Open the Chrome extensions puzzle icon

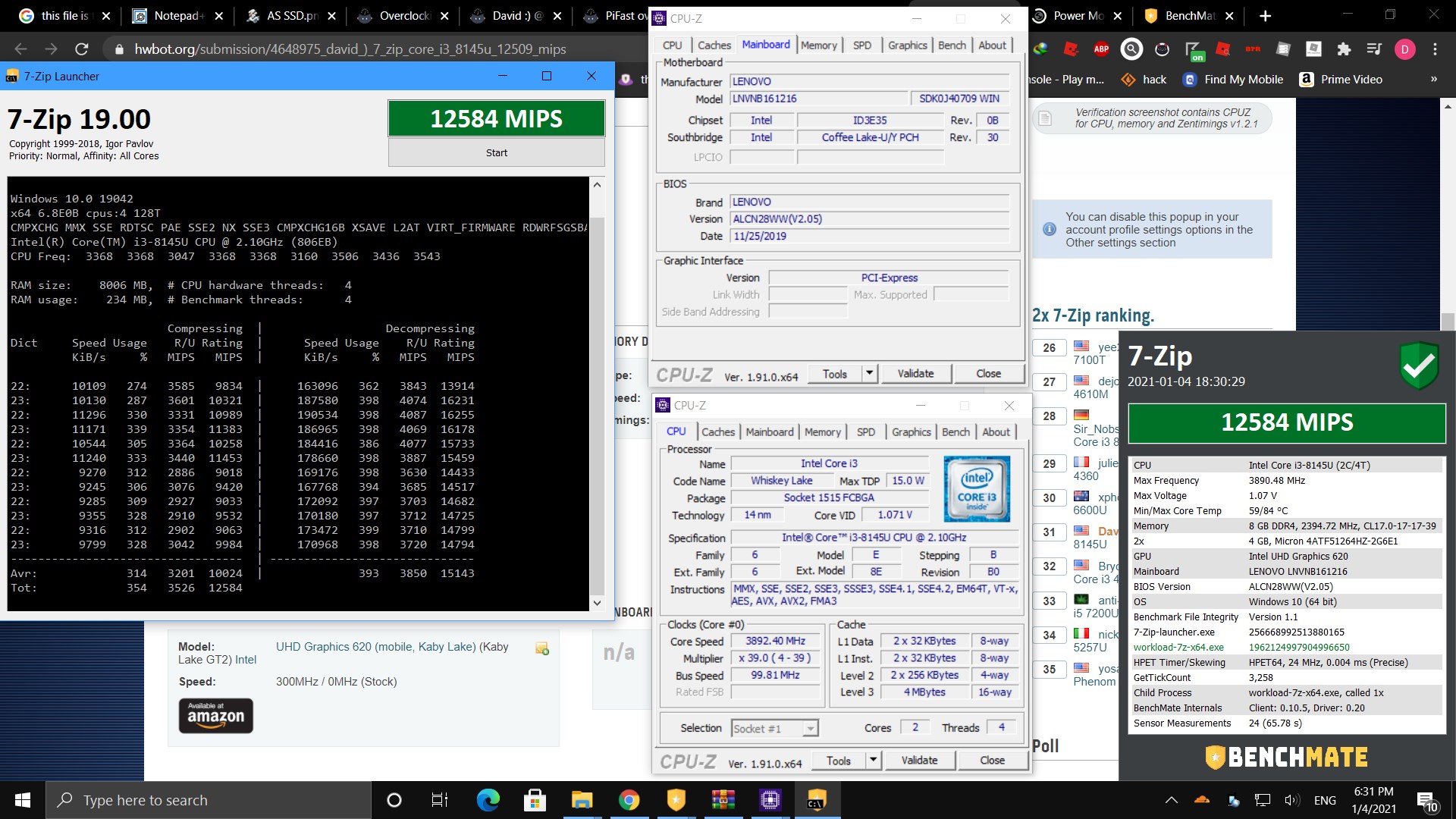pyautogui.click(x=1344, y=49)
